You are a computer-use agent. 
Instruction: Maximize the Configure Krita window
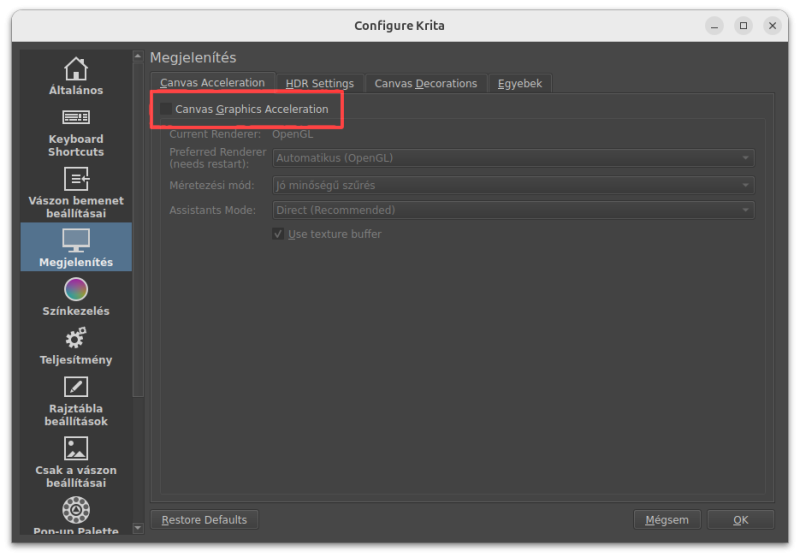click(x=743, y=26)
